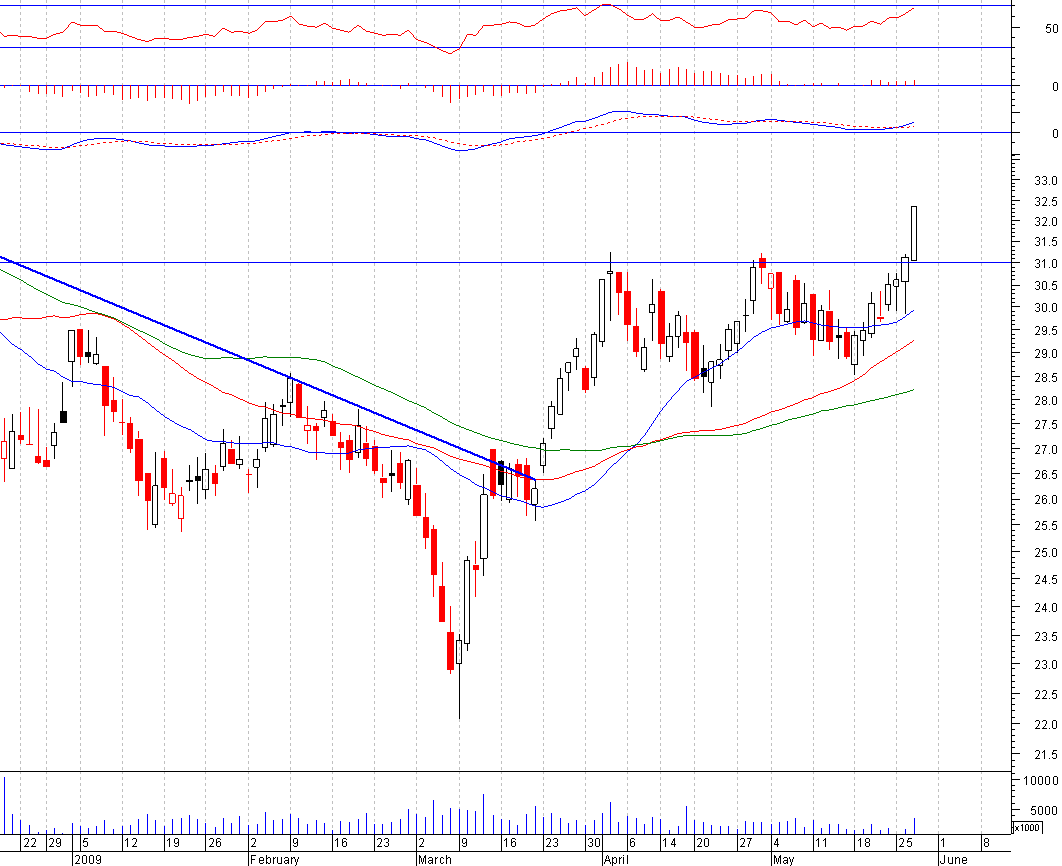Click the date label 29
This screenshot has width=1062, height=866.
click(55, 843)
